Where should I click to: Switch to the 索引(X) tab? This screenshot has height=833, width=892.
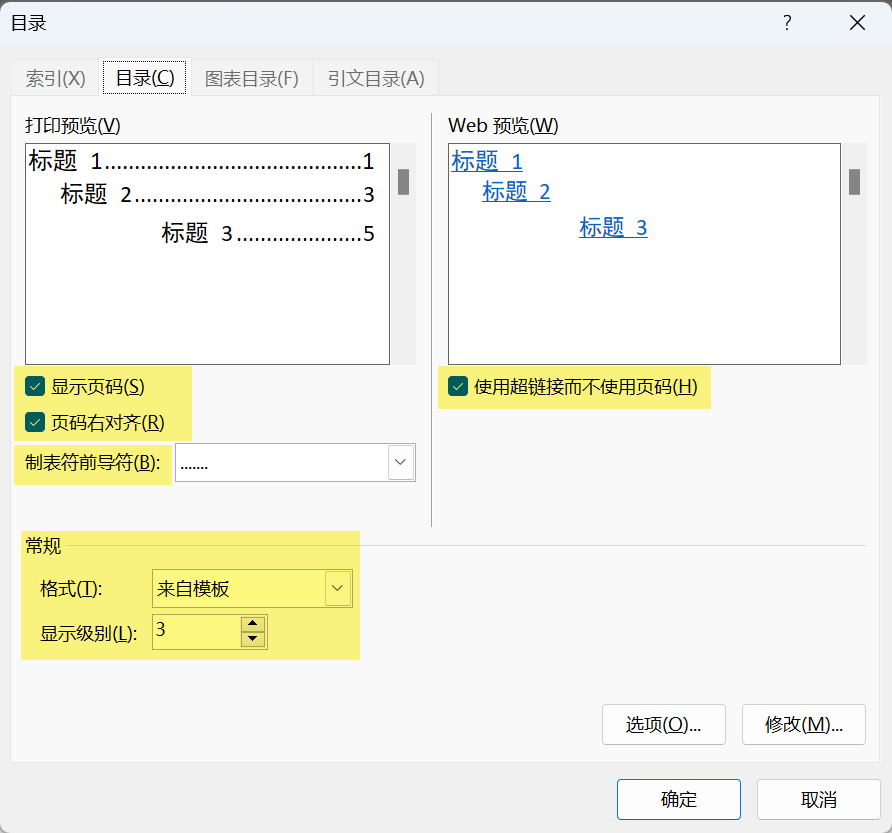(55, 78)
